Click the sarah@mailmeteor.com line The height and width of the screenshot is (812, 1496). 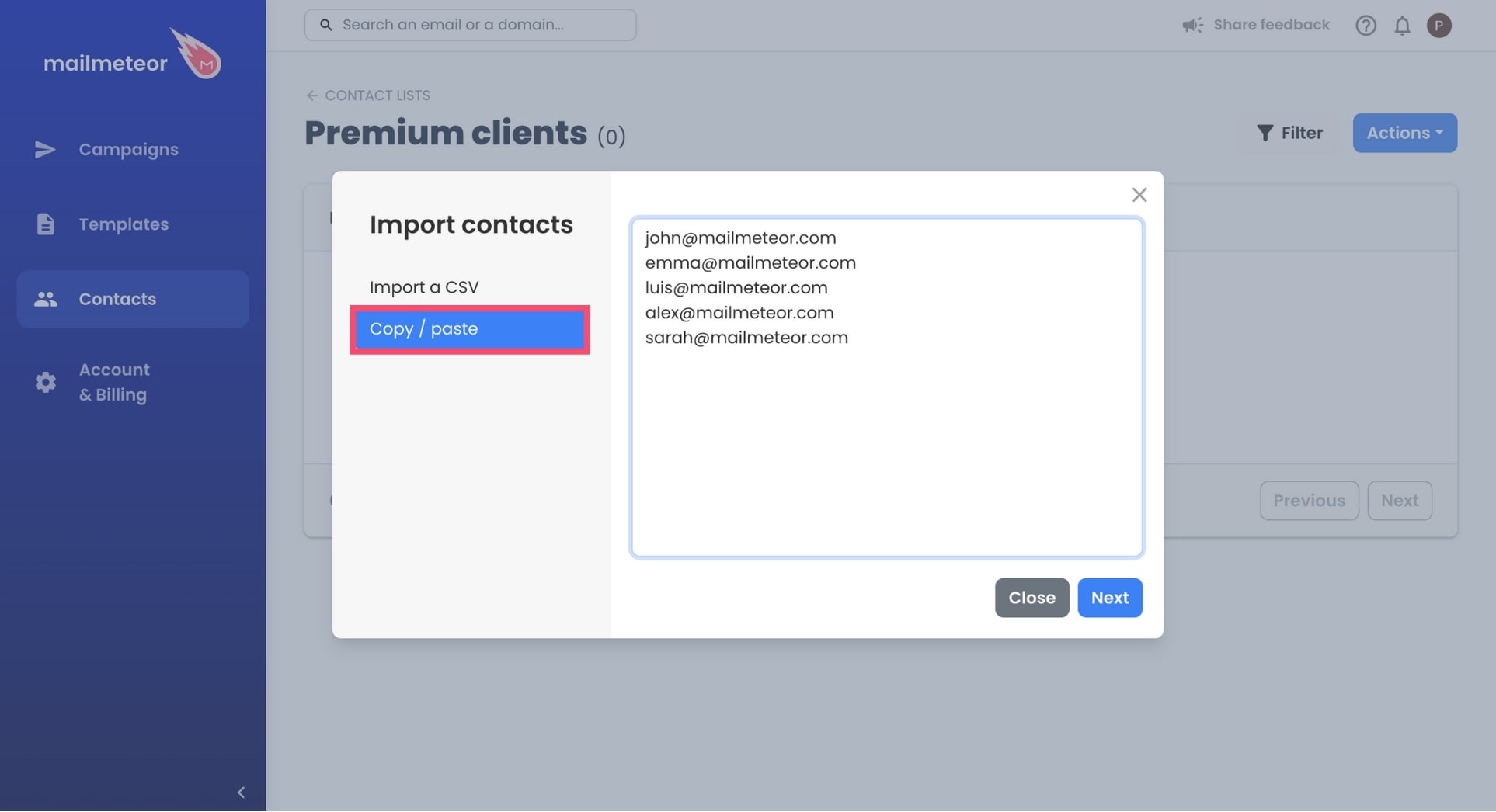[x=746, y=337]
